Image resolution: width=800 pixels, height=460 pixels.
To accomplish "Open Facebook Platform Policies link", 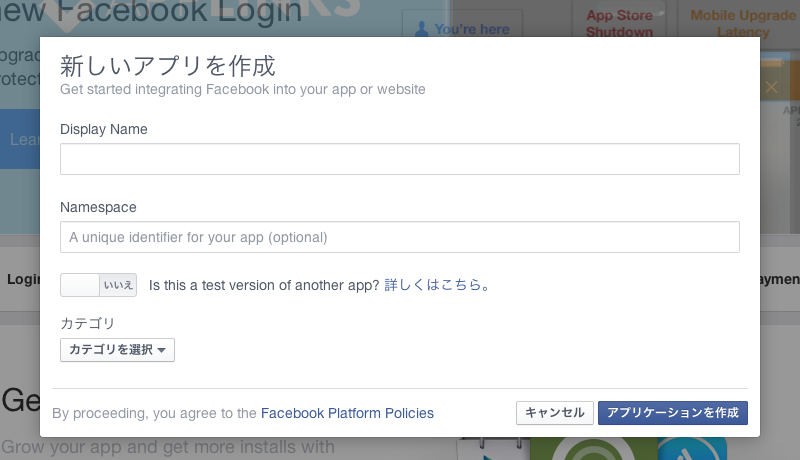I will tap(347, 413).
